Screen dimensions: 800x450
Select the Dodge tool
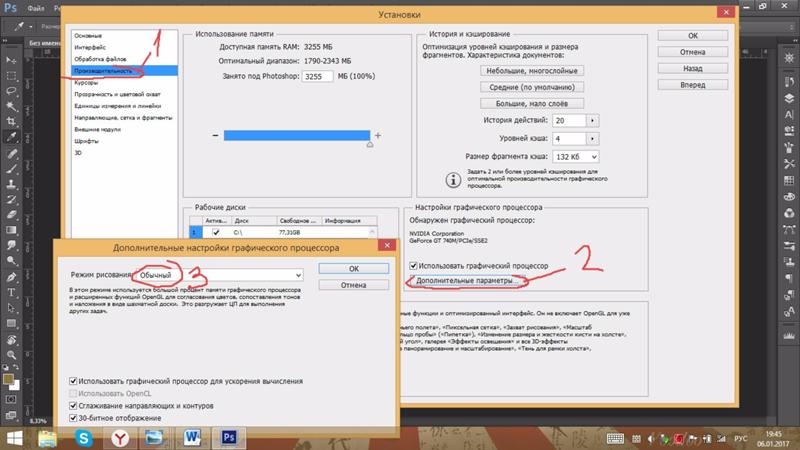(11, 261)
